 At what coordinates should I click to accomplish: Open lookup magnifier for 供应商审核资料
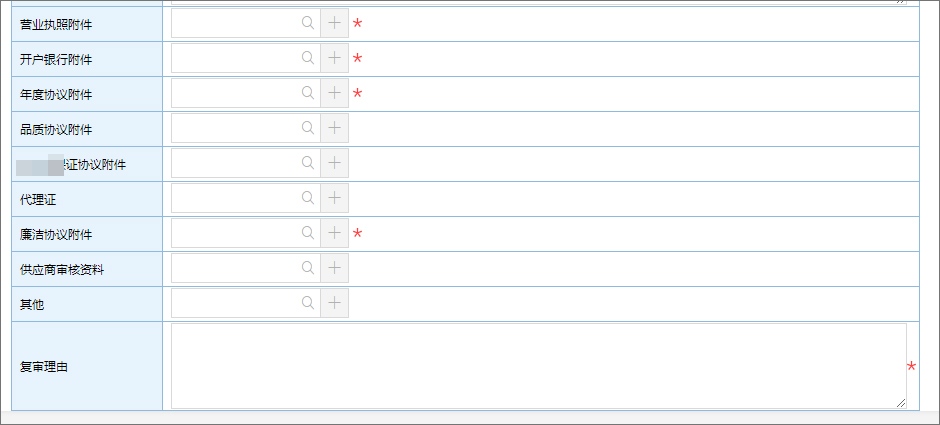click(308, 268)
